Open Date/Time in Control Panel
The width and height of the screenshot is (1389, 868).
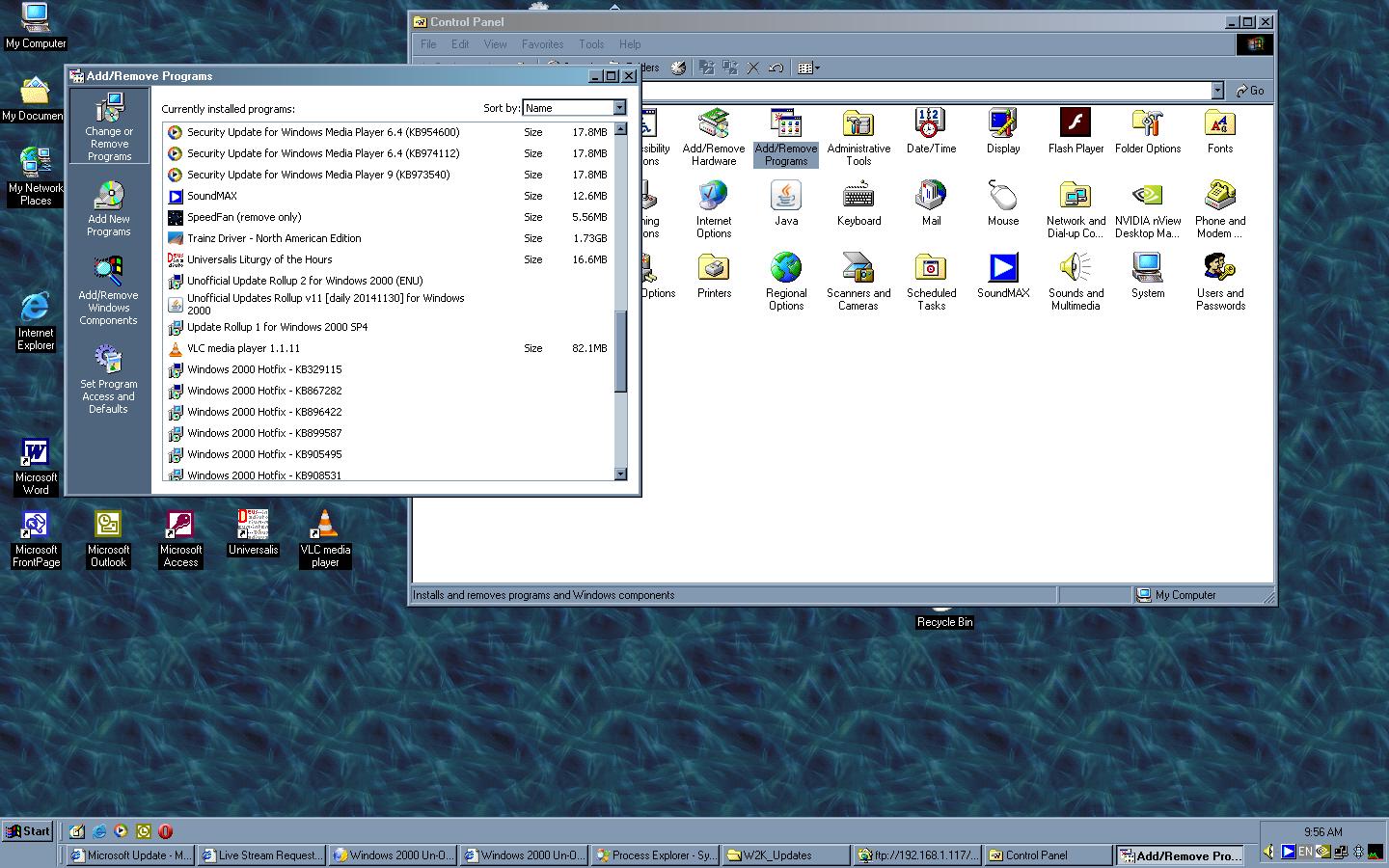[931, 131]
